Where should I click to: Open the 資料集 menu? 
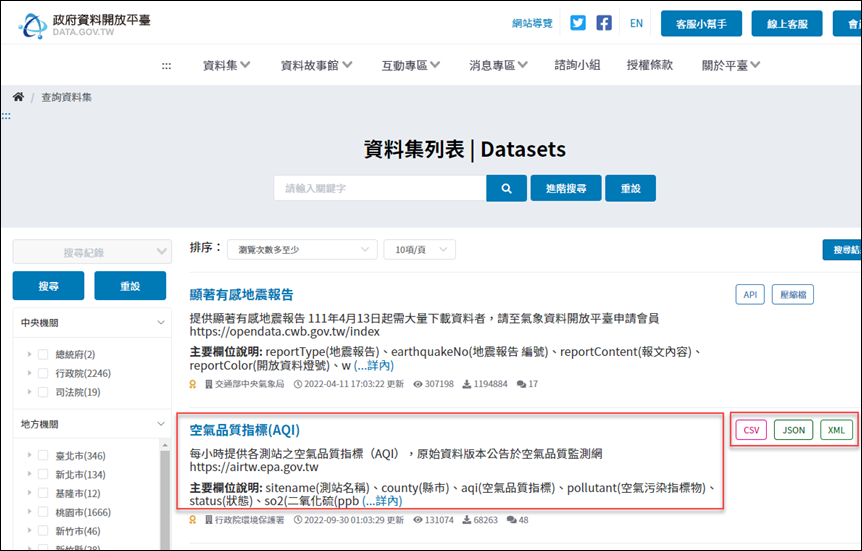pos(226,65)
